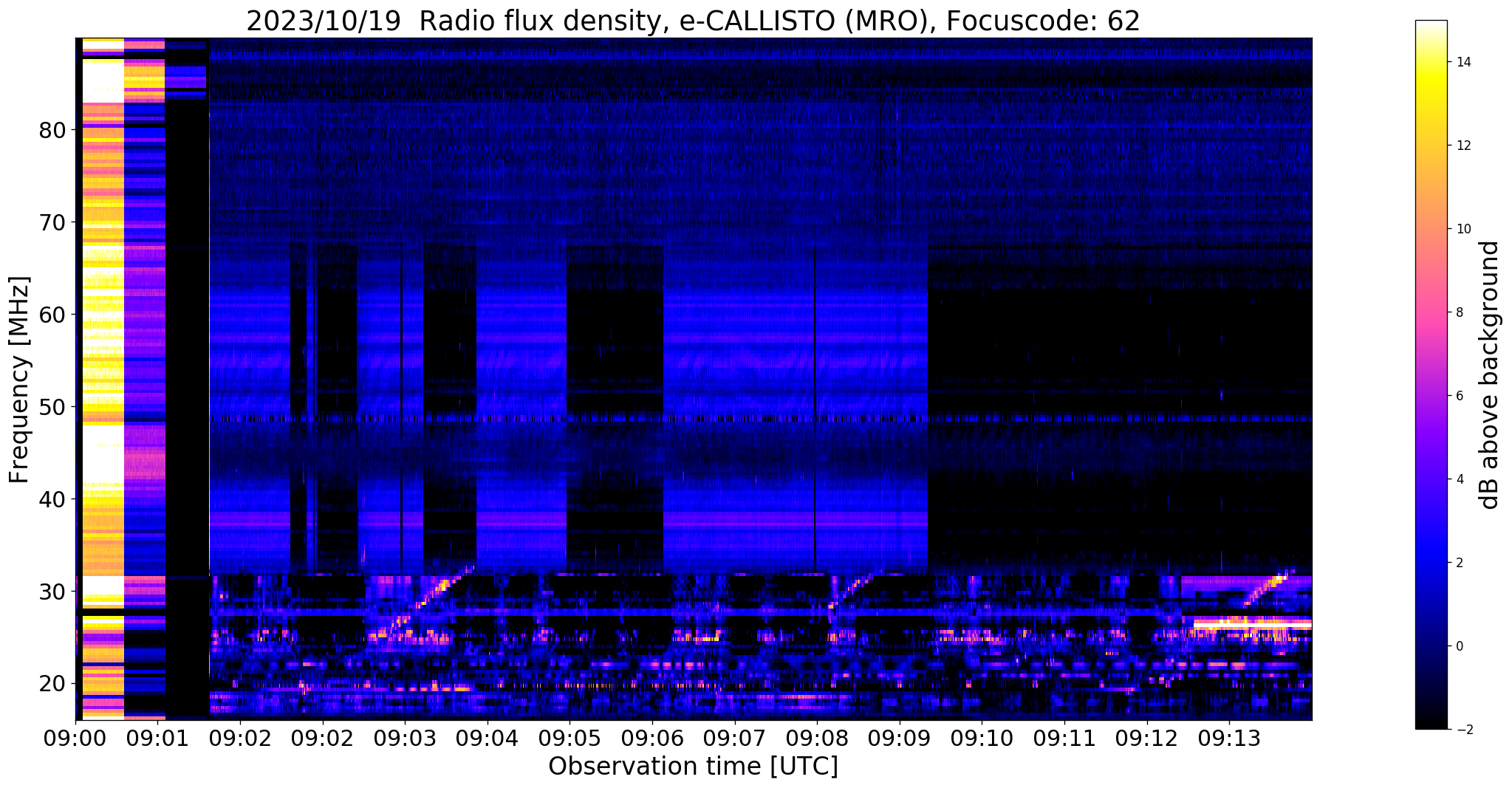Click the 40 MHz frequency tick label
Viewport: 1512px width, 788px height.
[x=52, y=499]
